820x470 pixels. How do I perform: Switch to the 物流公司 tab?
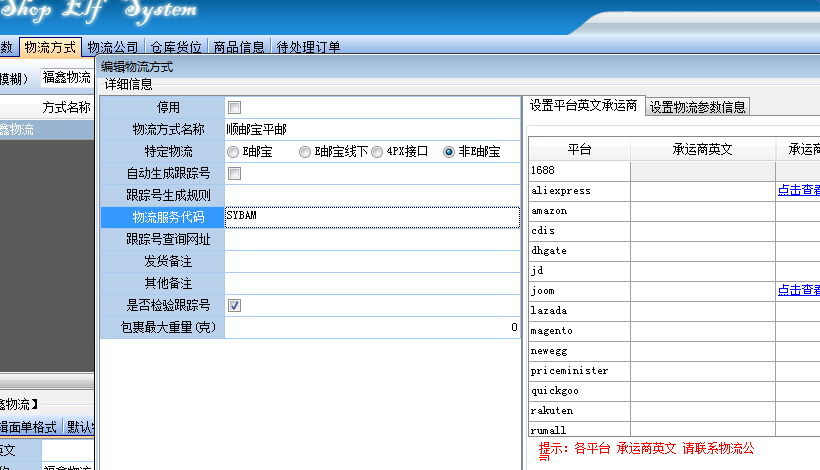pyautogui.click(x=112, y=47)
